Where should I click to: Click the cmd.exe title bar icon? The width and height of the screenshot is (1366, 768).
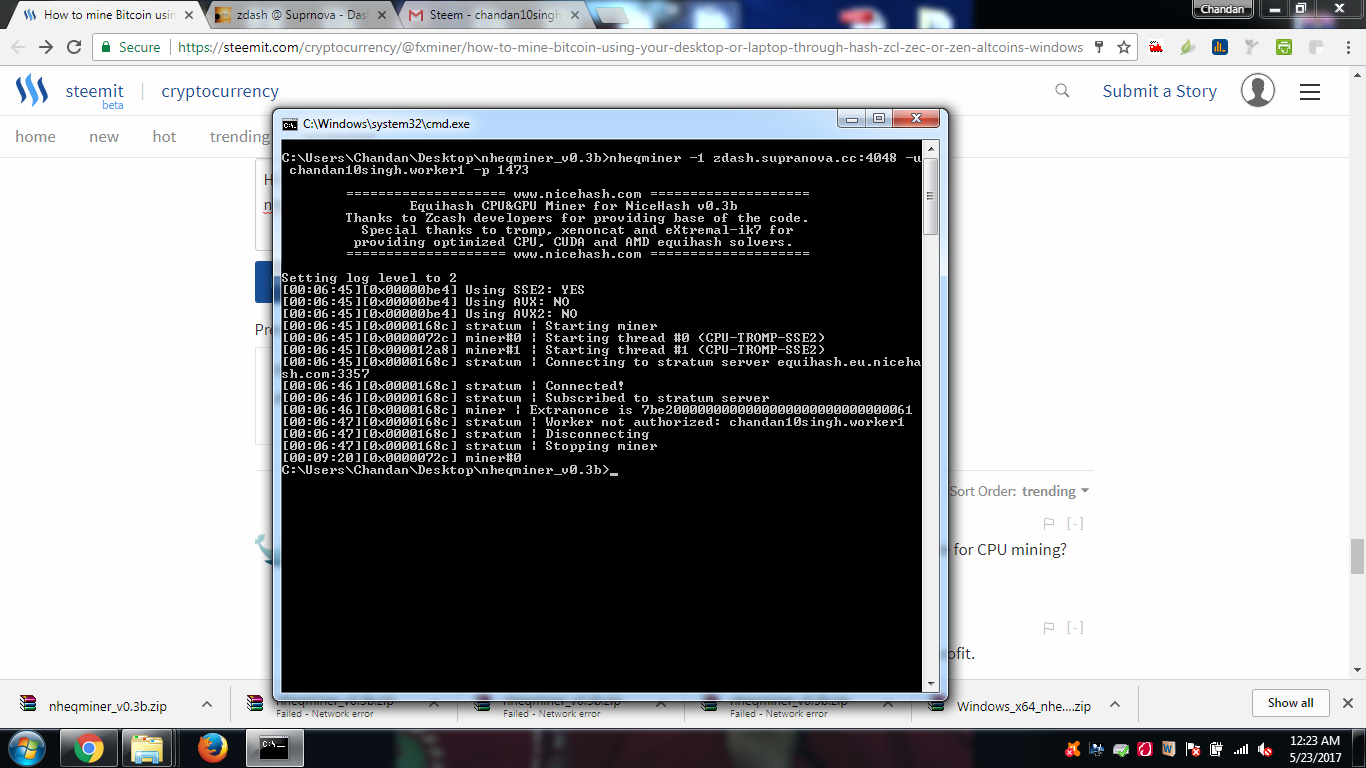pyautogui.click(x=290, y=124)
